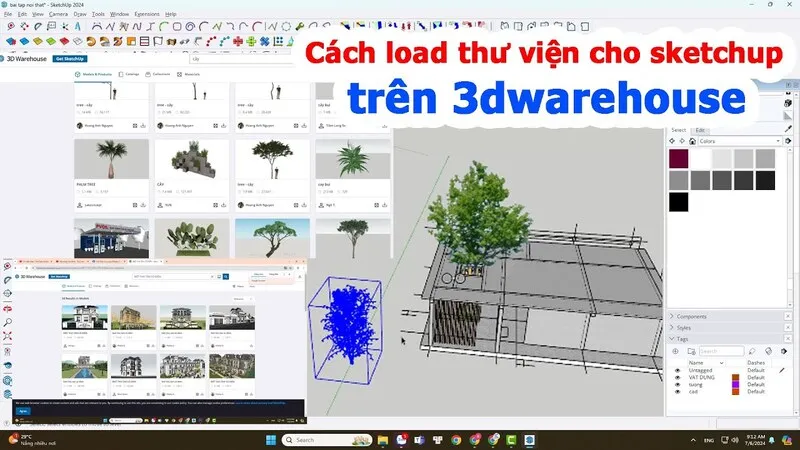This screenshot has height=450, width=800.
Task: Select the dotted circle curve tool
Action: tap(286, 26)
